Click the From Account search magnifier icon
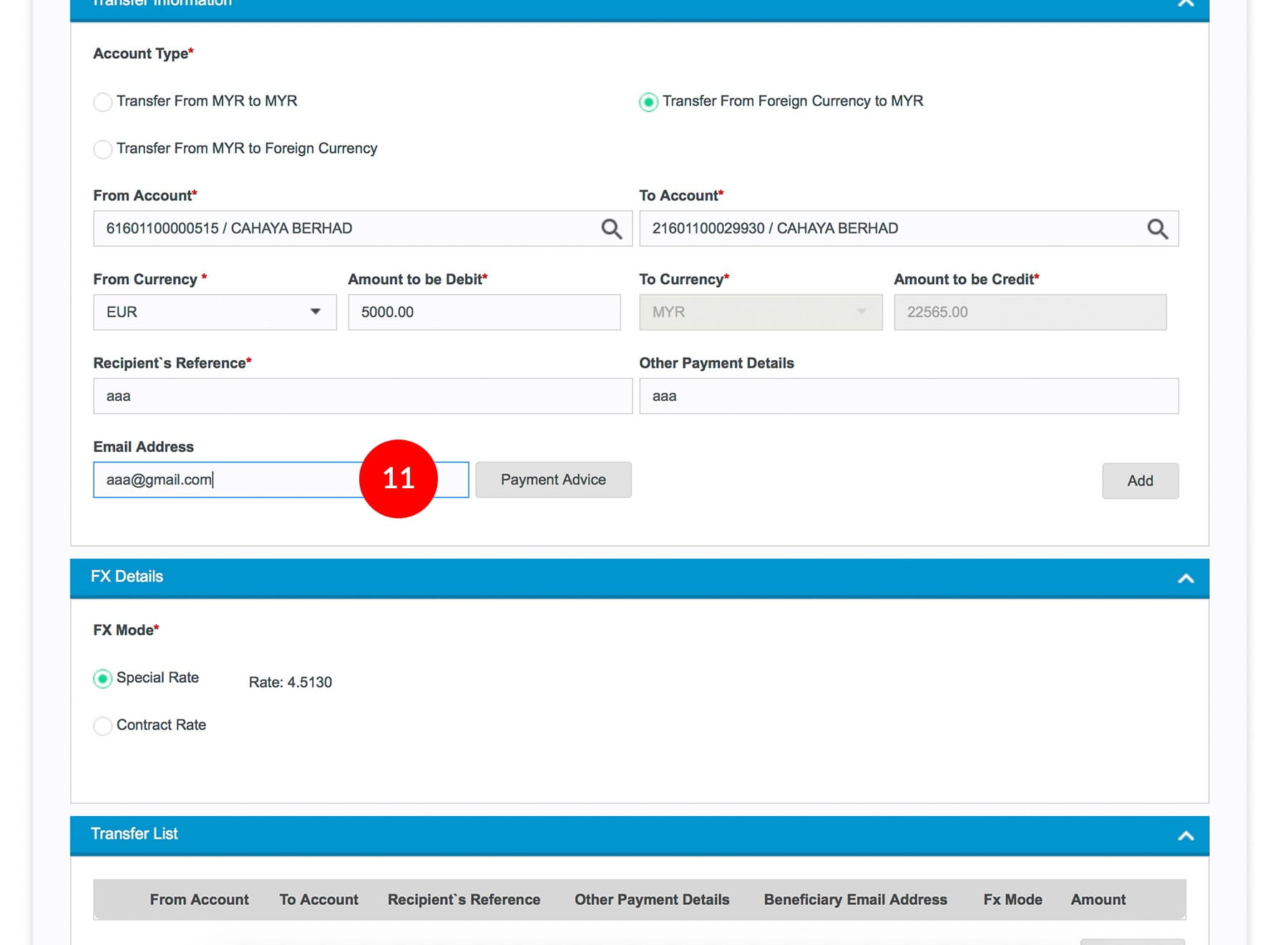 click(x=611, y=229)
